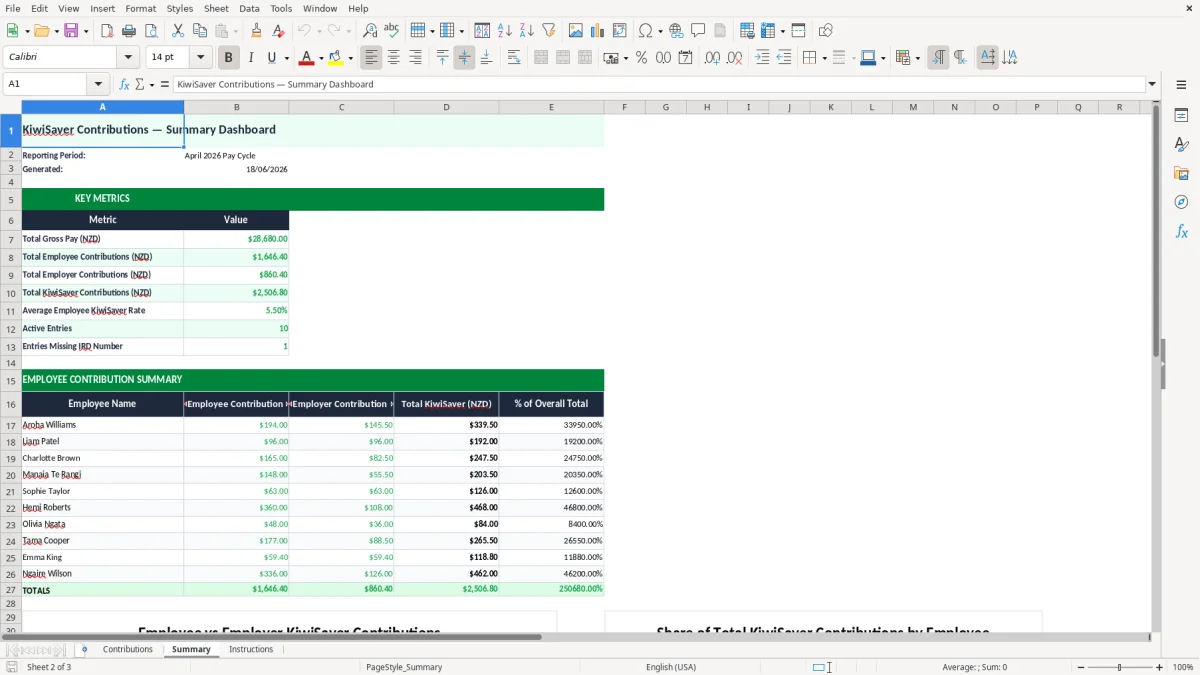Click the 100% zoom level in status bar
Viewport: 1200px width, 675px height.
point(1183,667)
